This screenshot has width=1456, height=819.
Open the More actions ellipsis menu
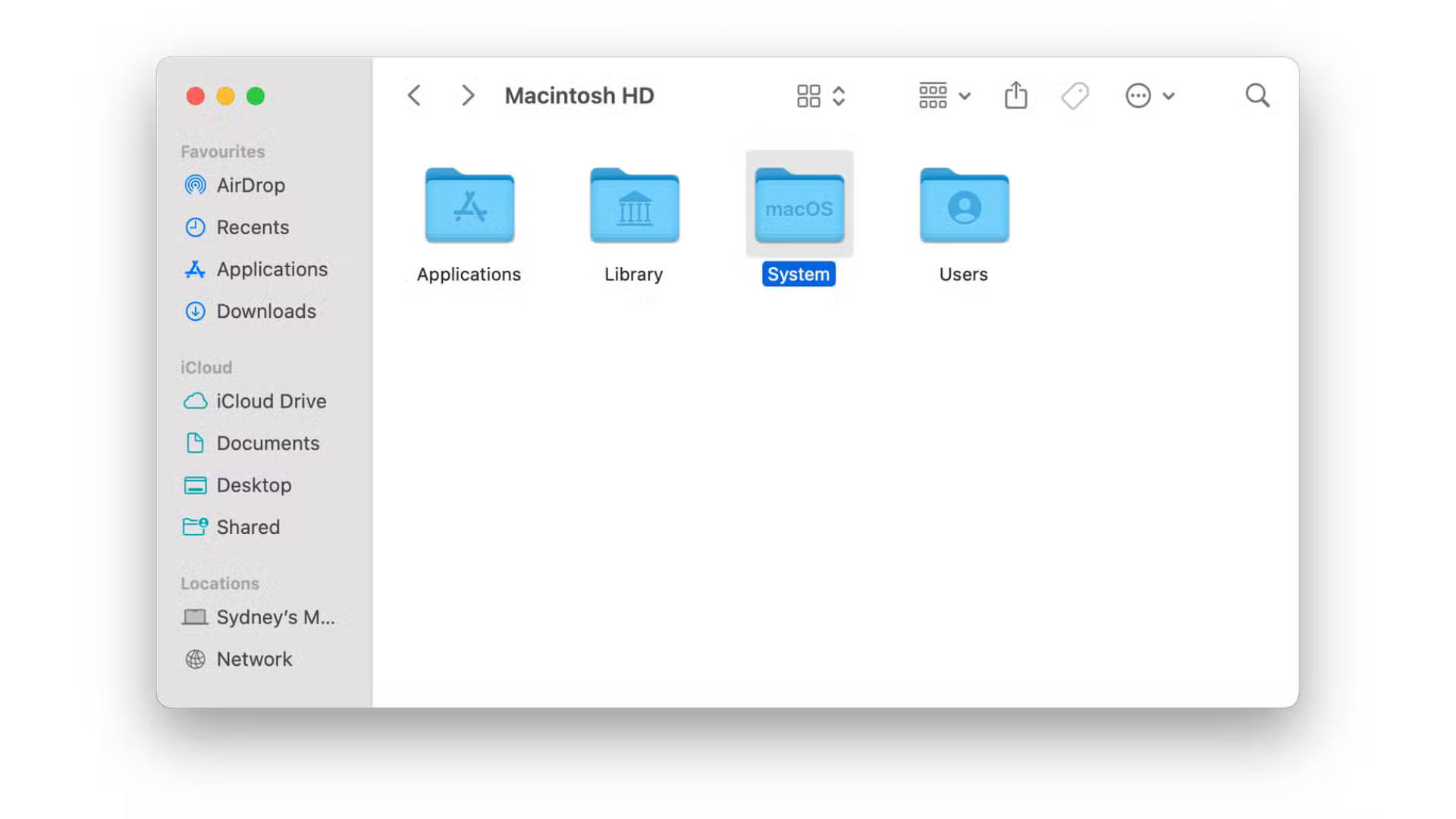(x=1149, y=96)
